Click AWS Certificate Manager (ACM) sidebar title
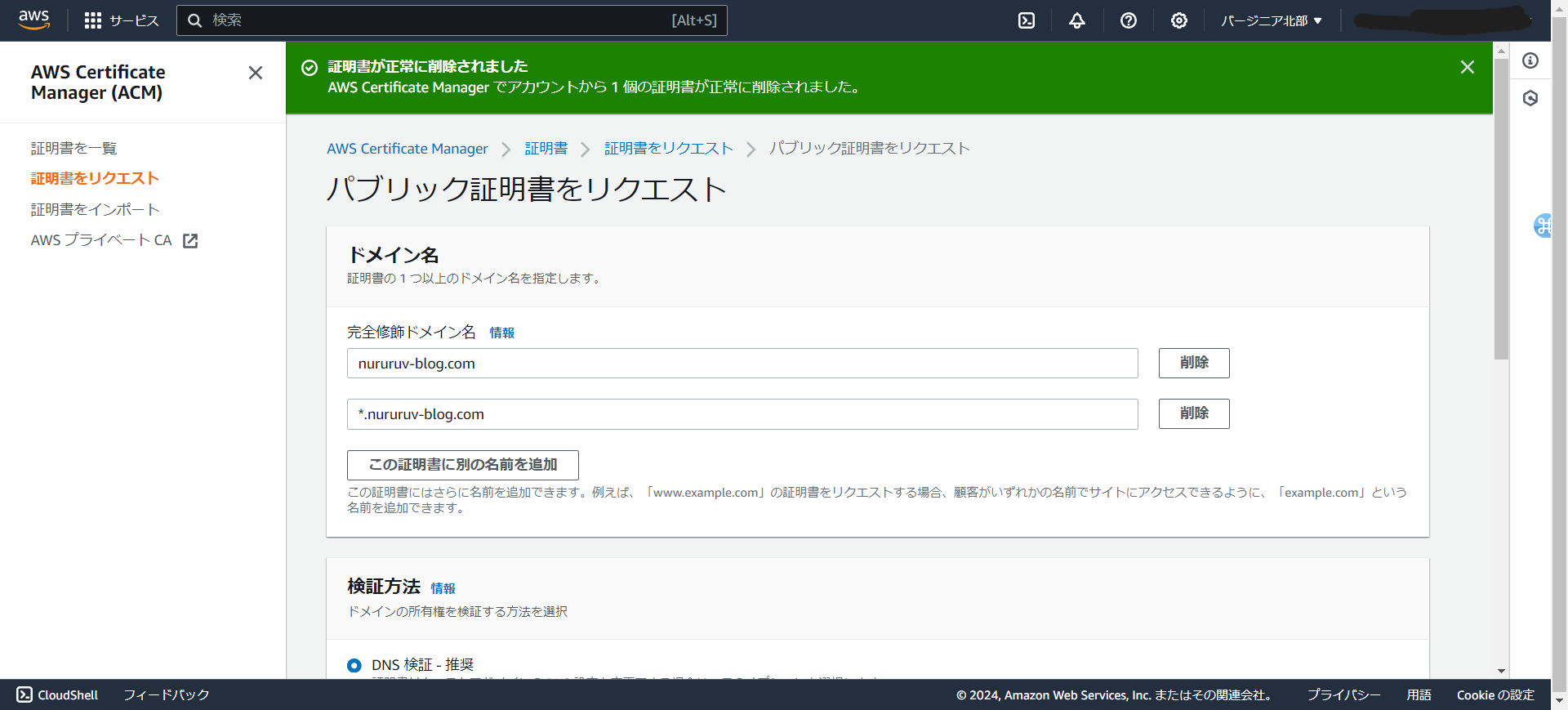The height and width of the screenshot is (710, 1568). [x=98, y=83]
